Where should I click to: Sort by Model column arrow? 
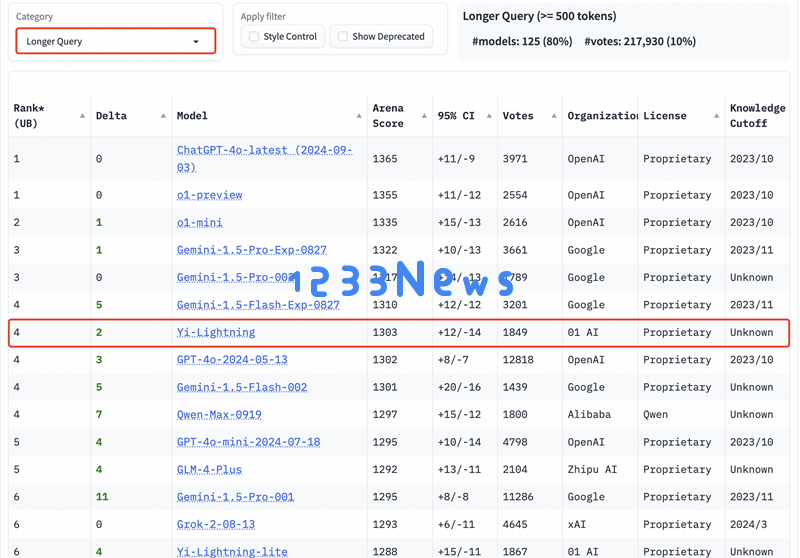point(359,116)
